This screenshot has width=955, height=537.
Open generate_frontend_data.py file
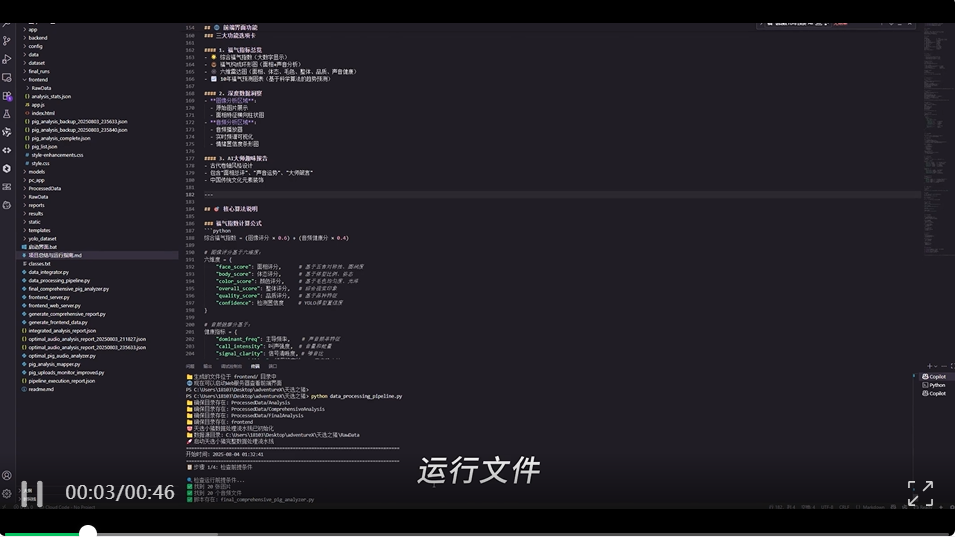(58, 323)
